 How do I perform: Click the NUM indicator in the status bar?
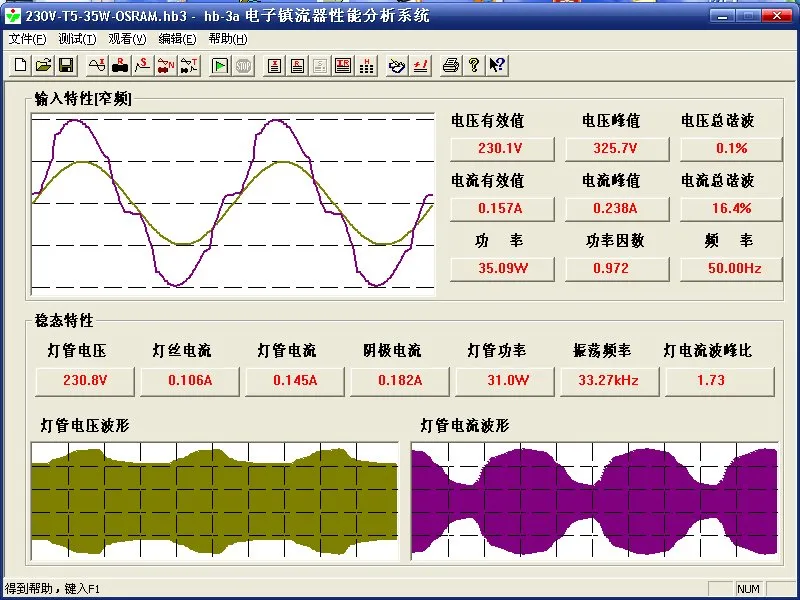748,589
